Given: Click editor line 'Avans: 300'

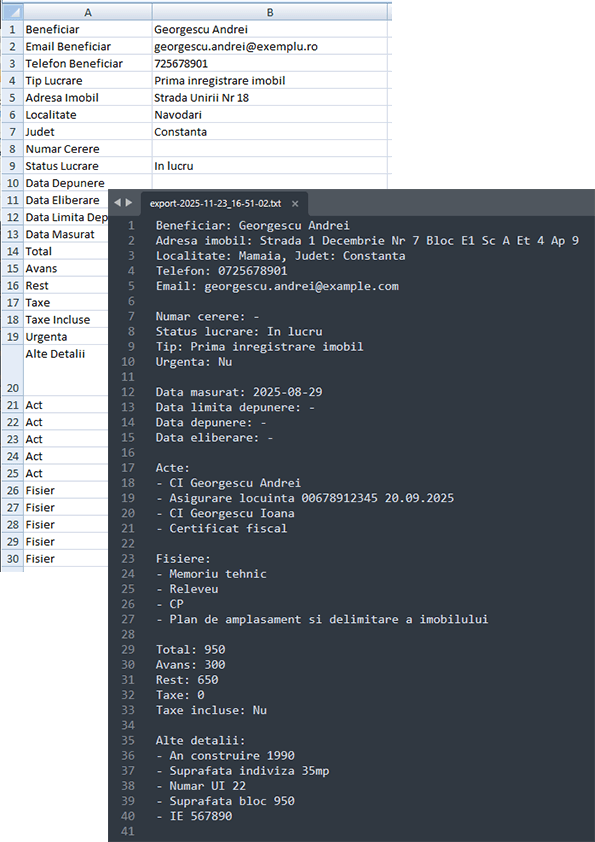Looking at the screenshot, I should pyautogui.click(x=191, y=664).
